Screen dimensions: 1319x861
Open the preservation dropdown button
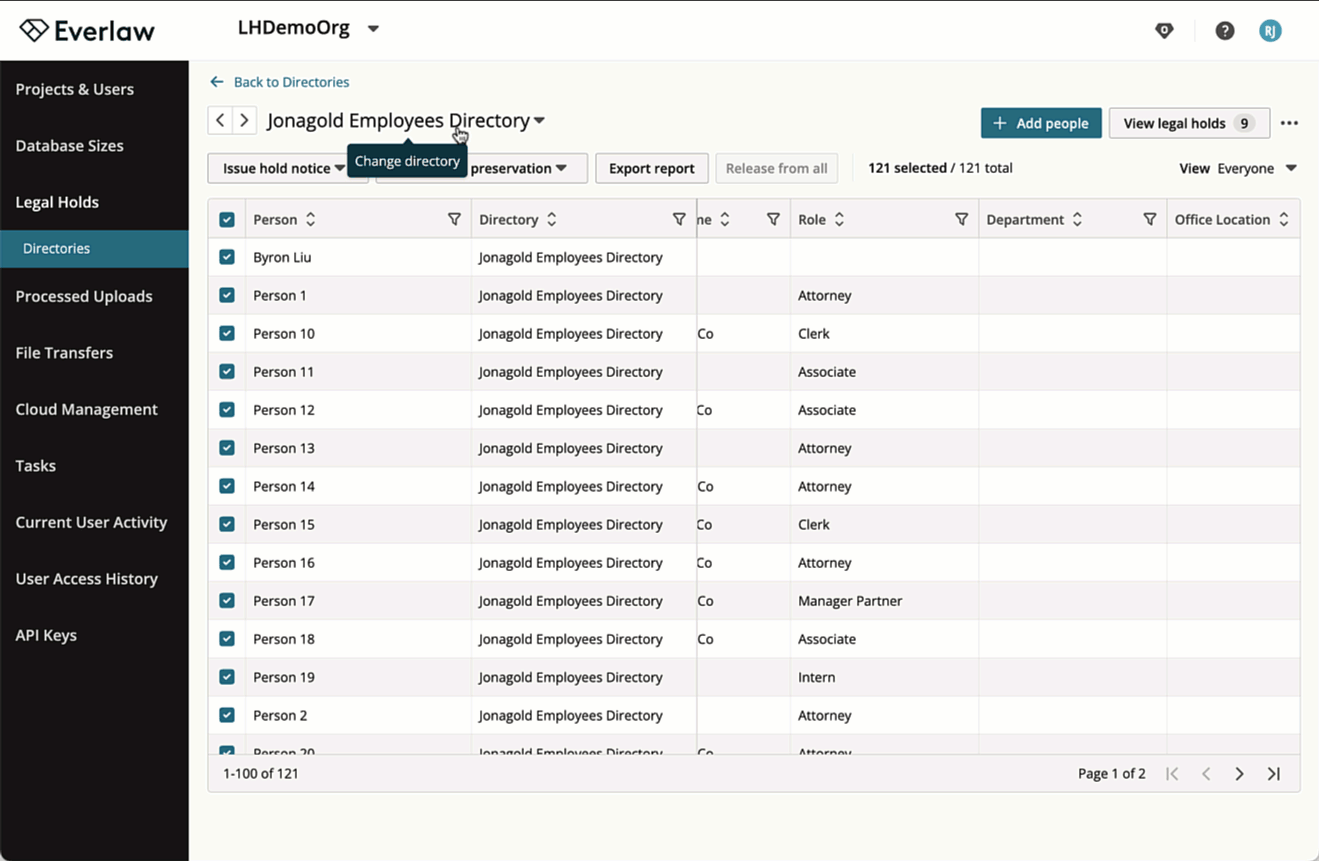click(x=518, y=168)
